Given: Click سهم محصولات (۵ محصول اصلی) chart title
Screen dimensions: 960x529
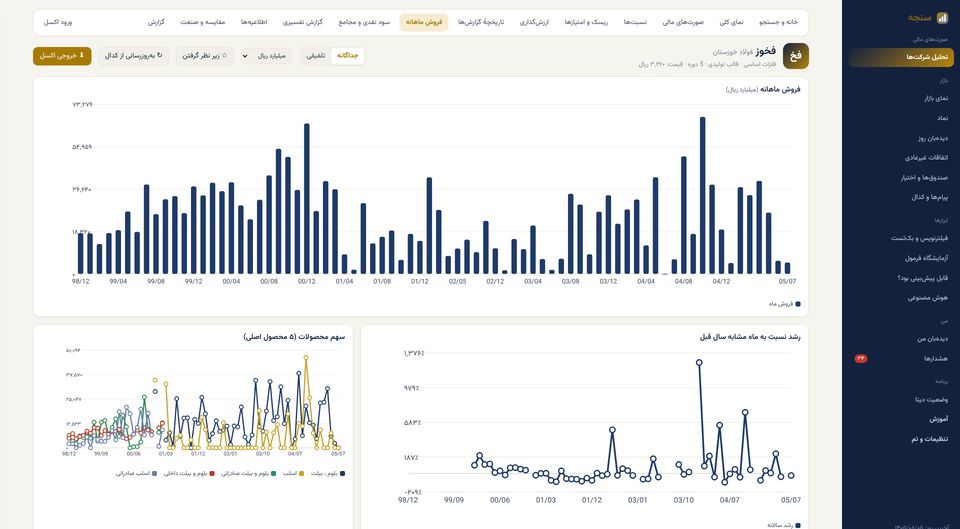Looking at the screenshot, I should (294, 337).
